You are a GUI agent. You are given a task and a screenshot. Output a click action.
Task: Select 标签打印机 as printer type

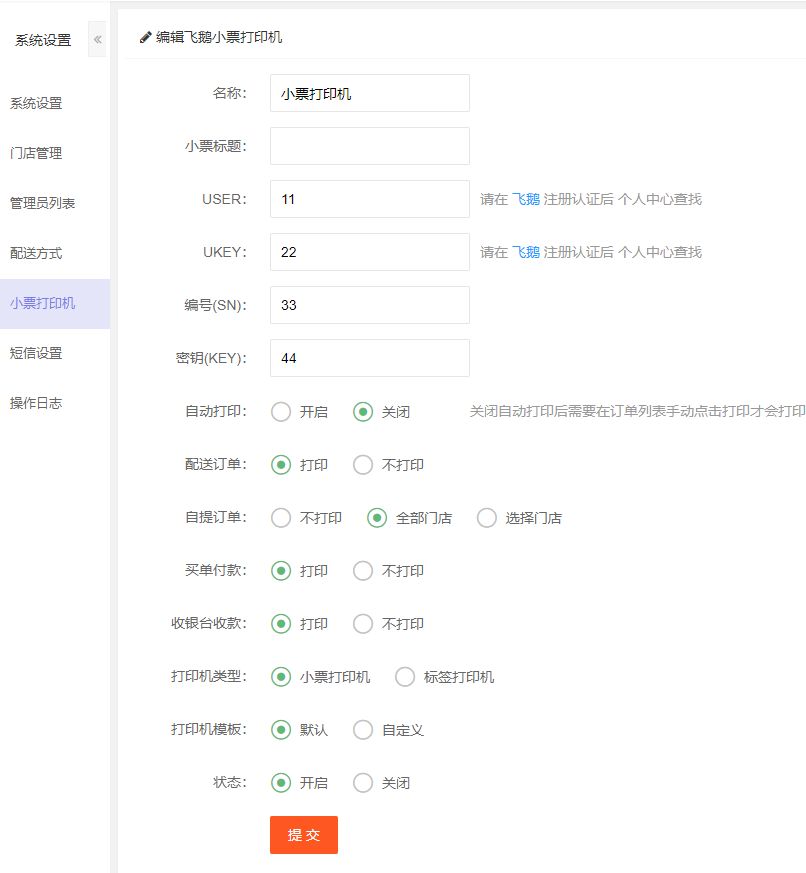(405, 677)
